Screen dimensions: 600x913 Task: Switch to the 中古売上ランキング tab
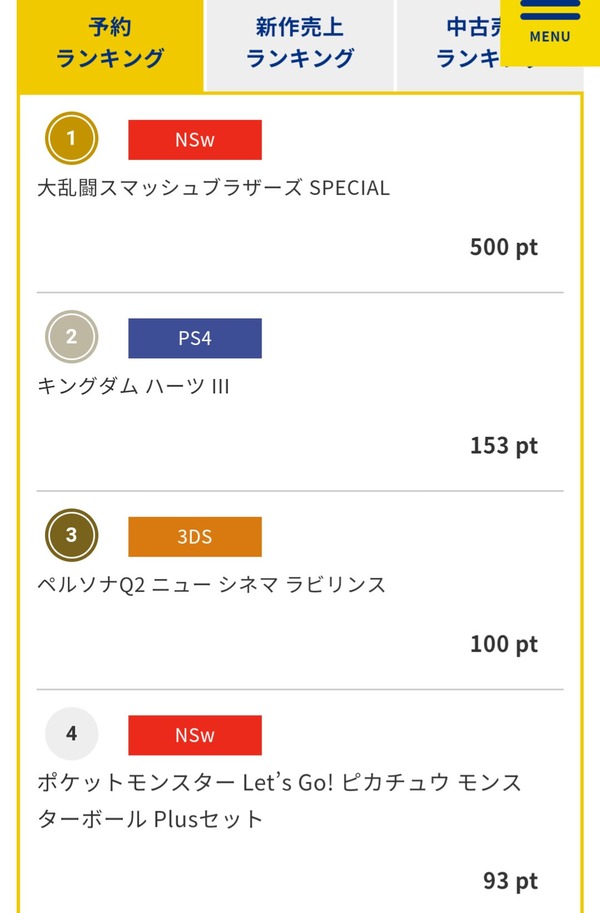460,43
